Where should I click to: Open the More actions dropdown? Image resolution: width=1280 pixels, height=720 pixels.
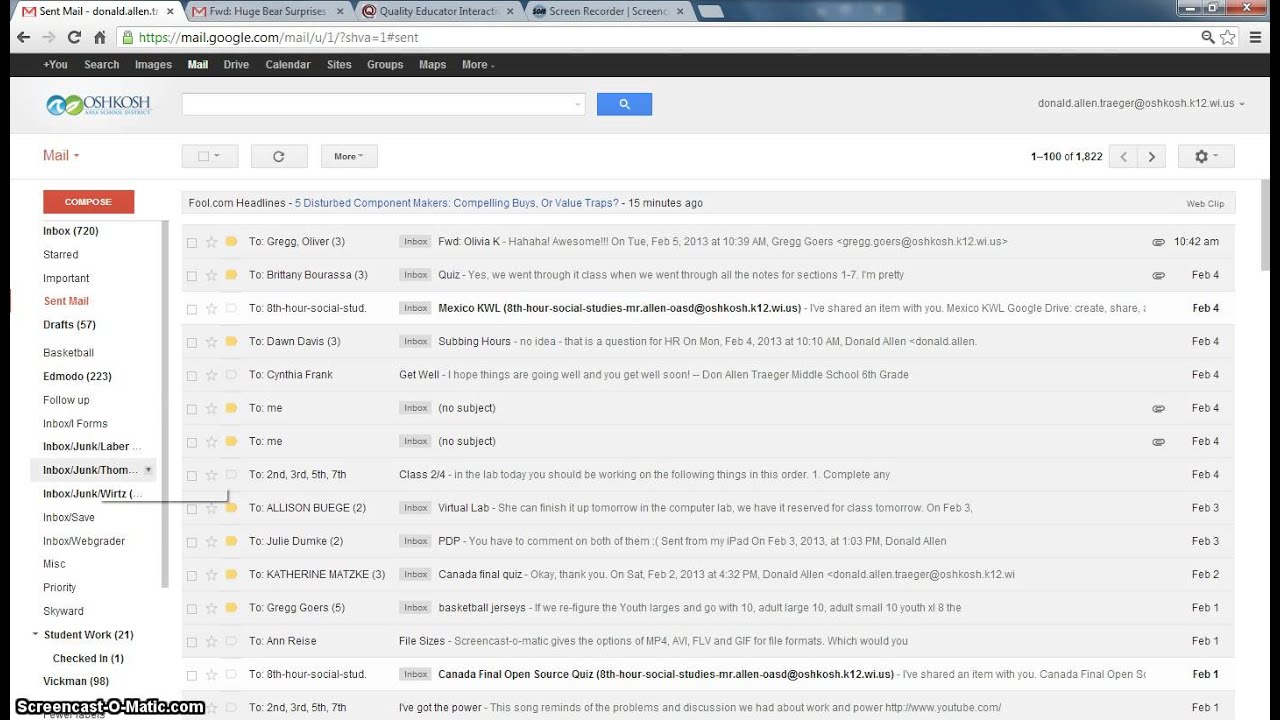pyautogui.click(x=349, y=156)
